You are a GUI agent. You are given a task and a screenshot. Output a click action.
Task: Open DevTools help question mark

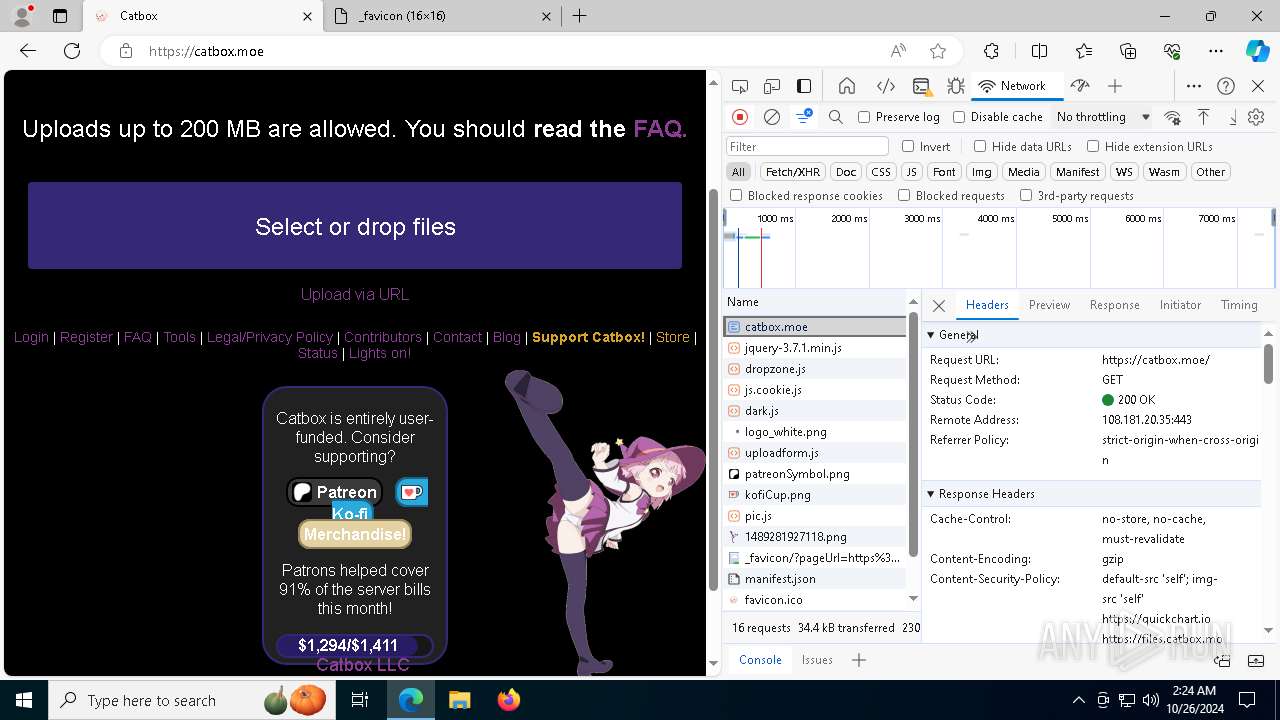pyautogui.click(x=1226, y=86)
